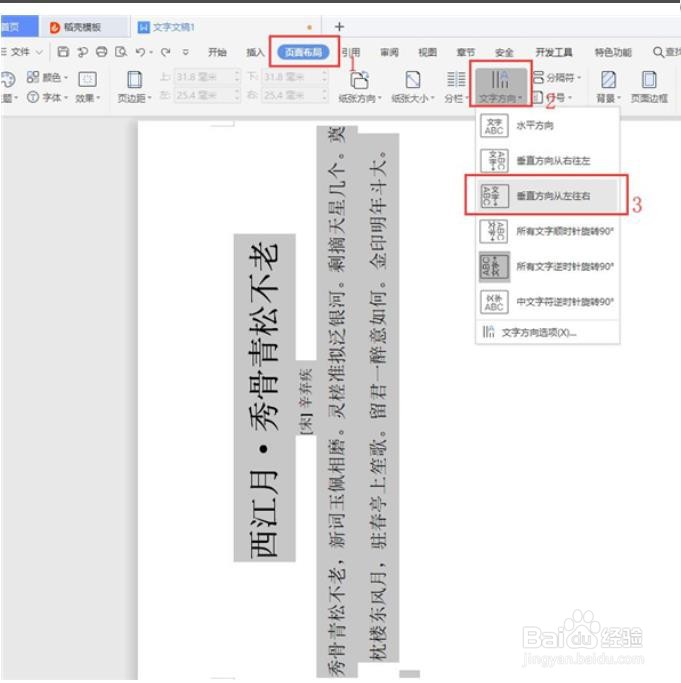Image resolution: width=681 pixels, height=683 pixels.
Task: Click the right margin 右 value field
Action: coord(294,95)
